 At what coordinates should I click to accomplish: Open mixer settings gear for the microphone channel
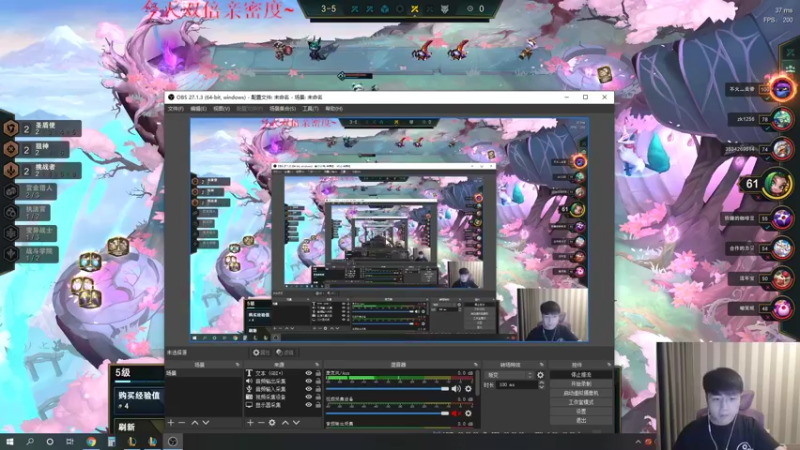coord(468,389)
